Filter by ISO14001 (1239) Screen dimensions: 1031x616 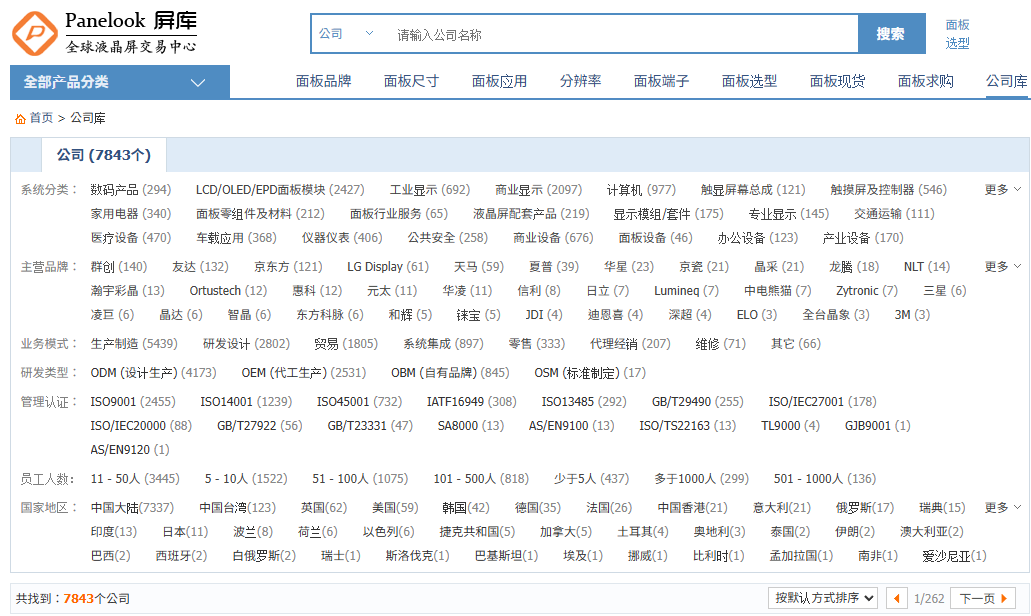[247, 402]
